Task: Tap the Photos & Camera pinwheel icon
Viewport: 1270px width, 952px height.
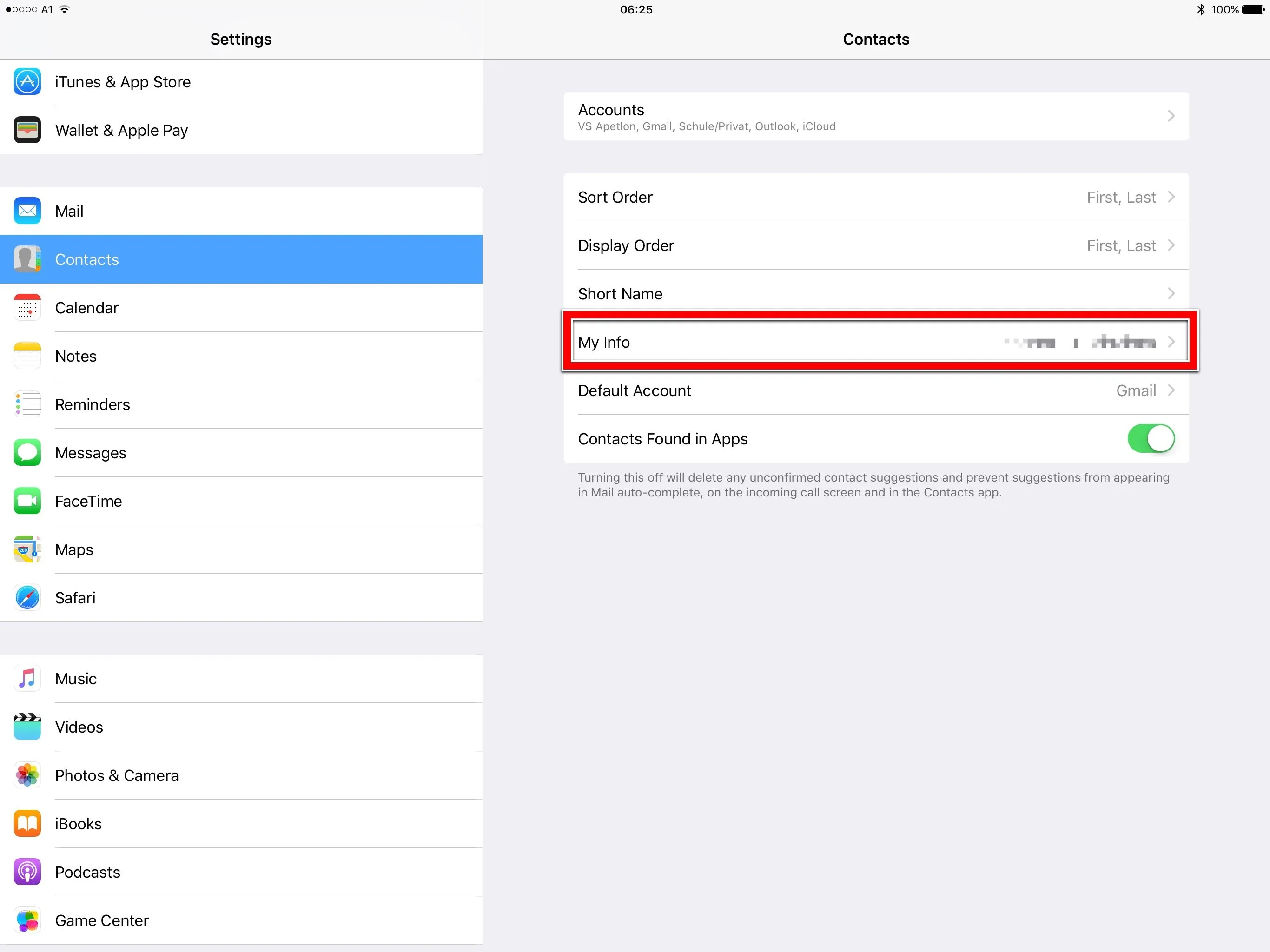Action: [27, 775]
